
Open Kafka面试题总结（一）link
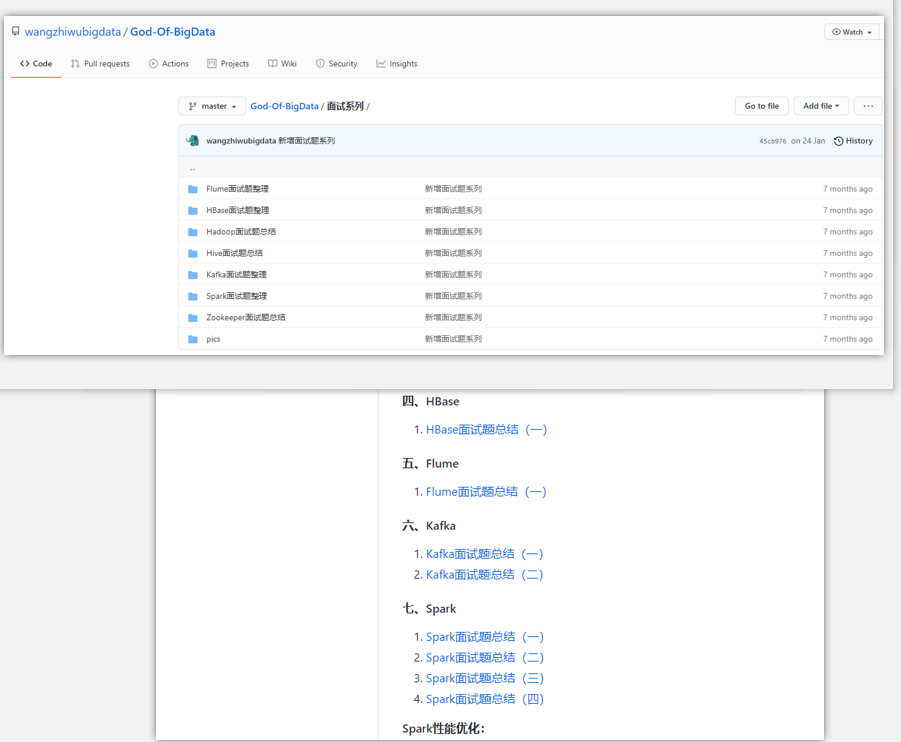pos(484,554)
